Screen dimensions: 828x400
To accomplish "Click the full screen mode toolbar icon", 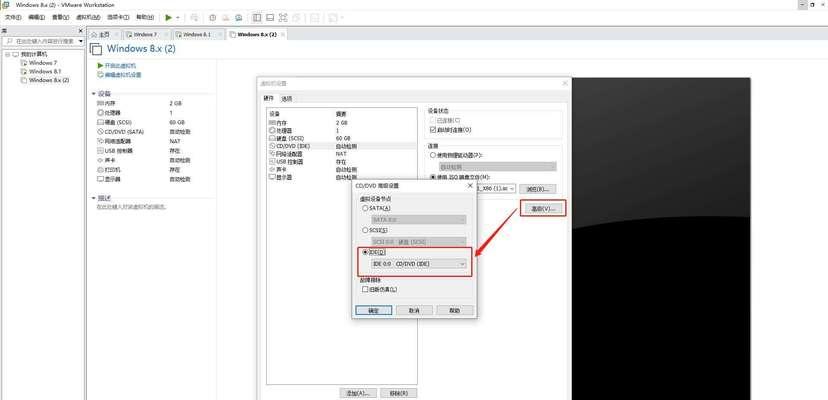I will point(283,17).
